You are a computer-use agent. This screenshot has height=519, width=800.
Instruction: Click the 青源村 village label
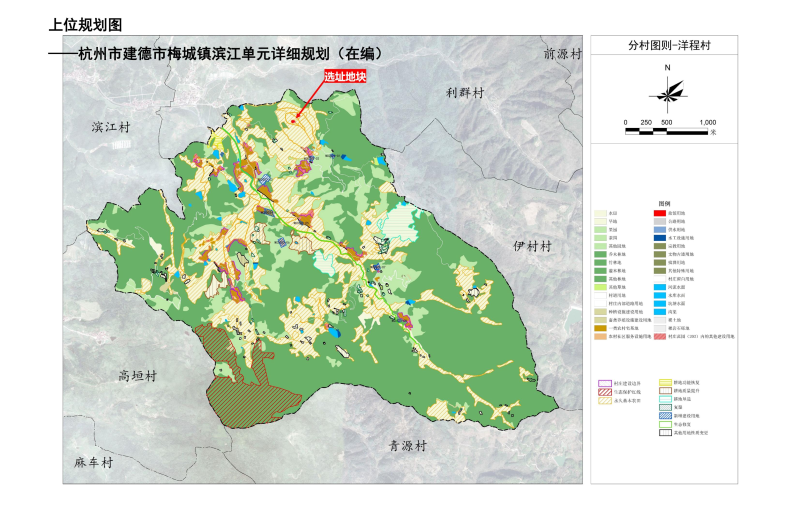(408, 444)
